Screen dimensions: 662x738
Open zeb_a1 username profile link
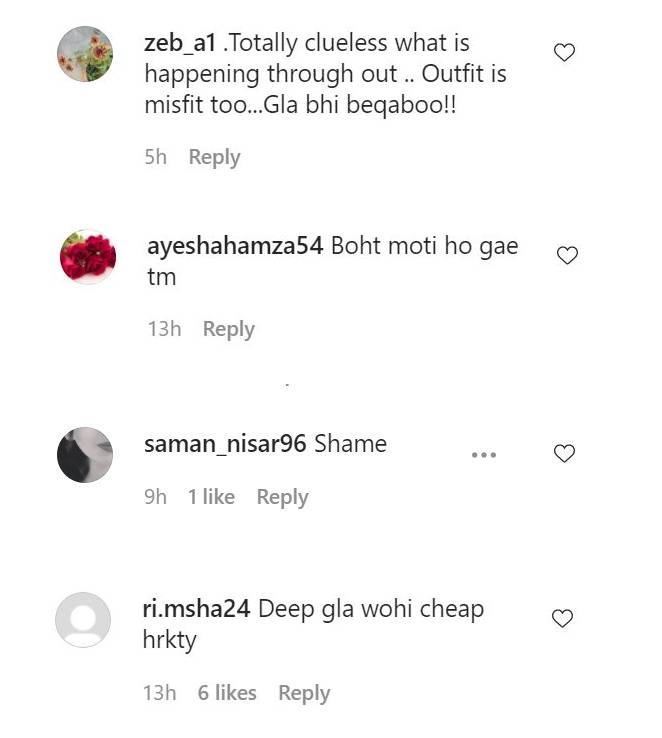[180, 44]
